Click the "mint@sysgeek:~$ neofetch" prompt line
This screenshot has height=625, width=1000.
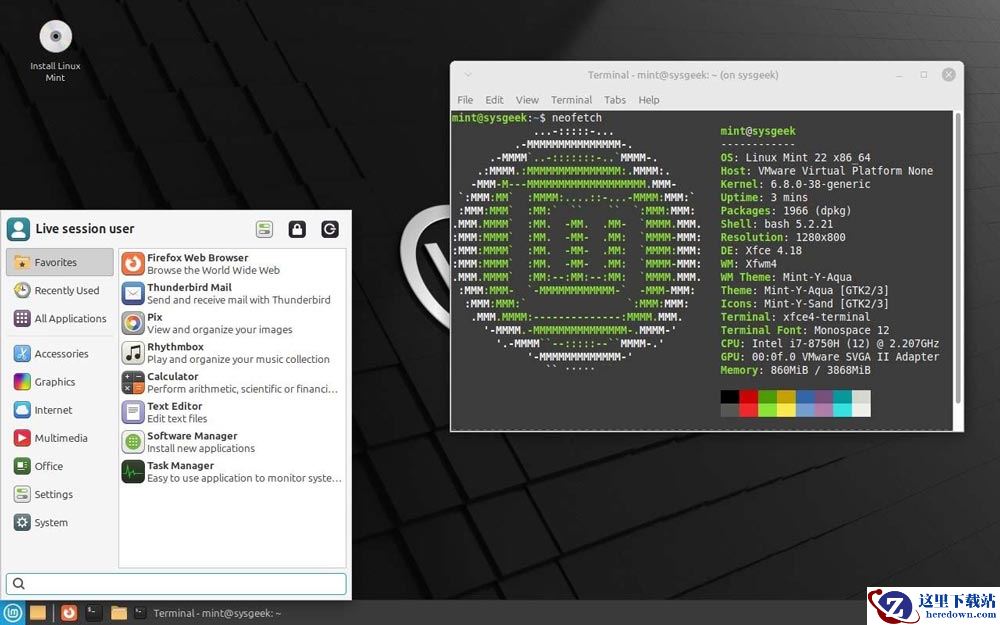[x=527, y=117]
